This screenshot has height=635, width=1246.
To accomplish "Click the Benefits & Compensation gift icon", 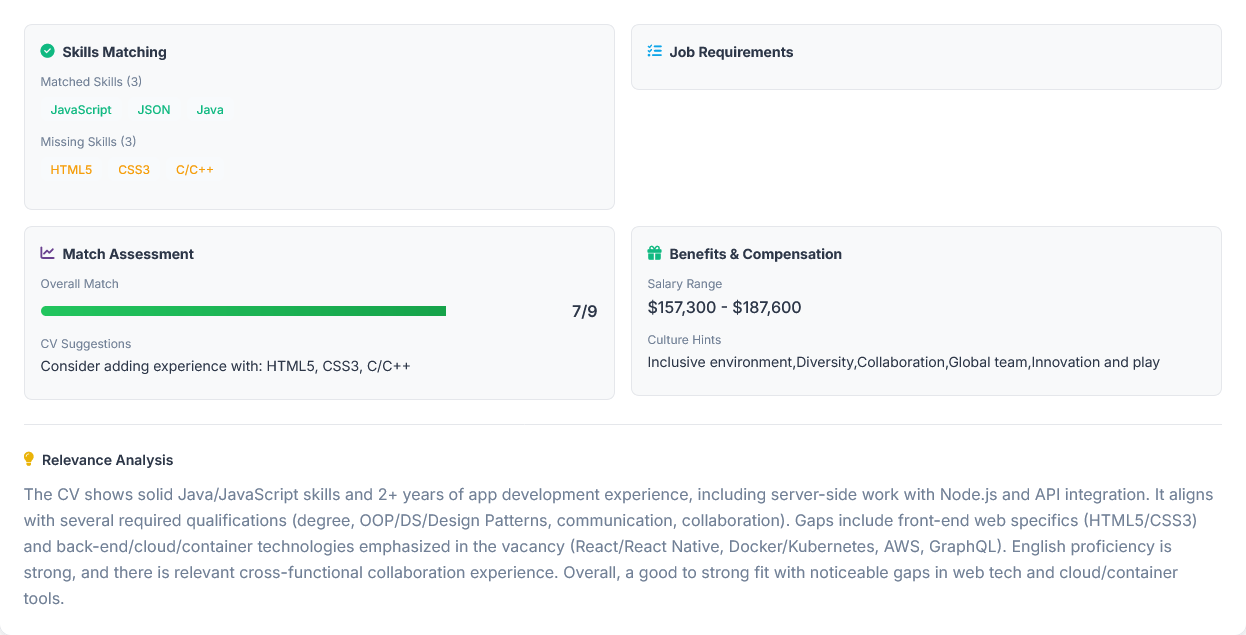I will coord(654,253).
